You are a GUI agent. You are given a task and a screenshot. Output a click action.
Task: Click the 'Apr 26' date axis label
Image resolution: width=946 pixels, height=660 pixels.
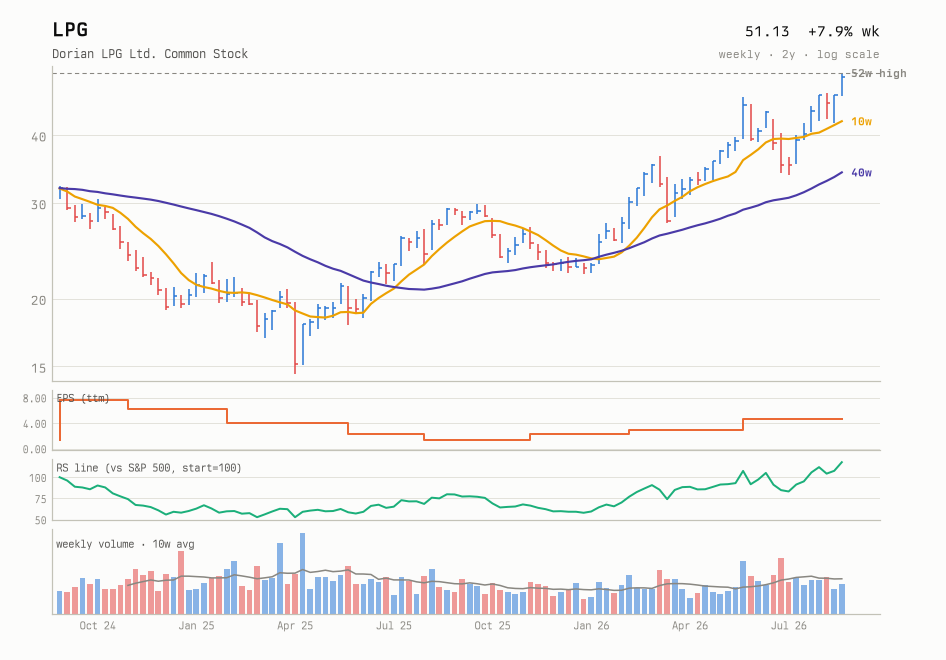[x=690, y=626]
